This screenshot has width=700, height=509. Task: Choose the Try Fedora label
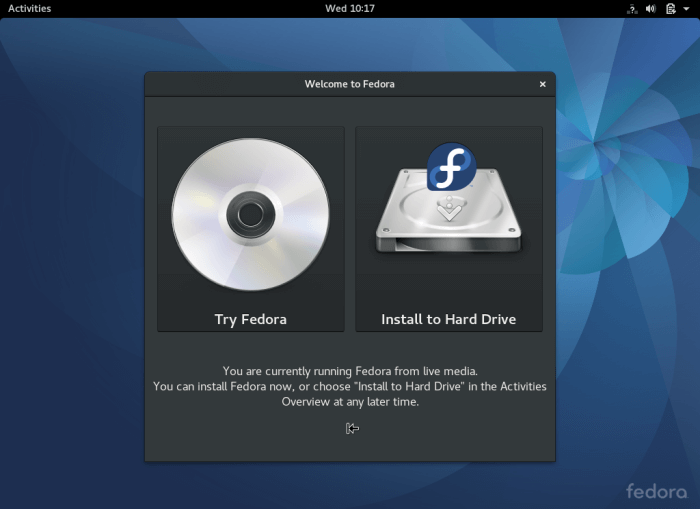pyautogui.click(x=250, y=320)
